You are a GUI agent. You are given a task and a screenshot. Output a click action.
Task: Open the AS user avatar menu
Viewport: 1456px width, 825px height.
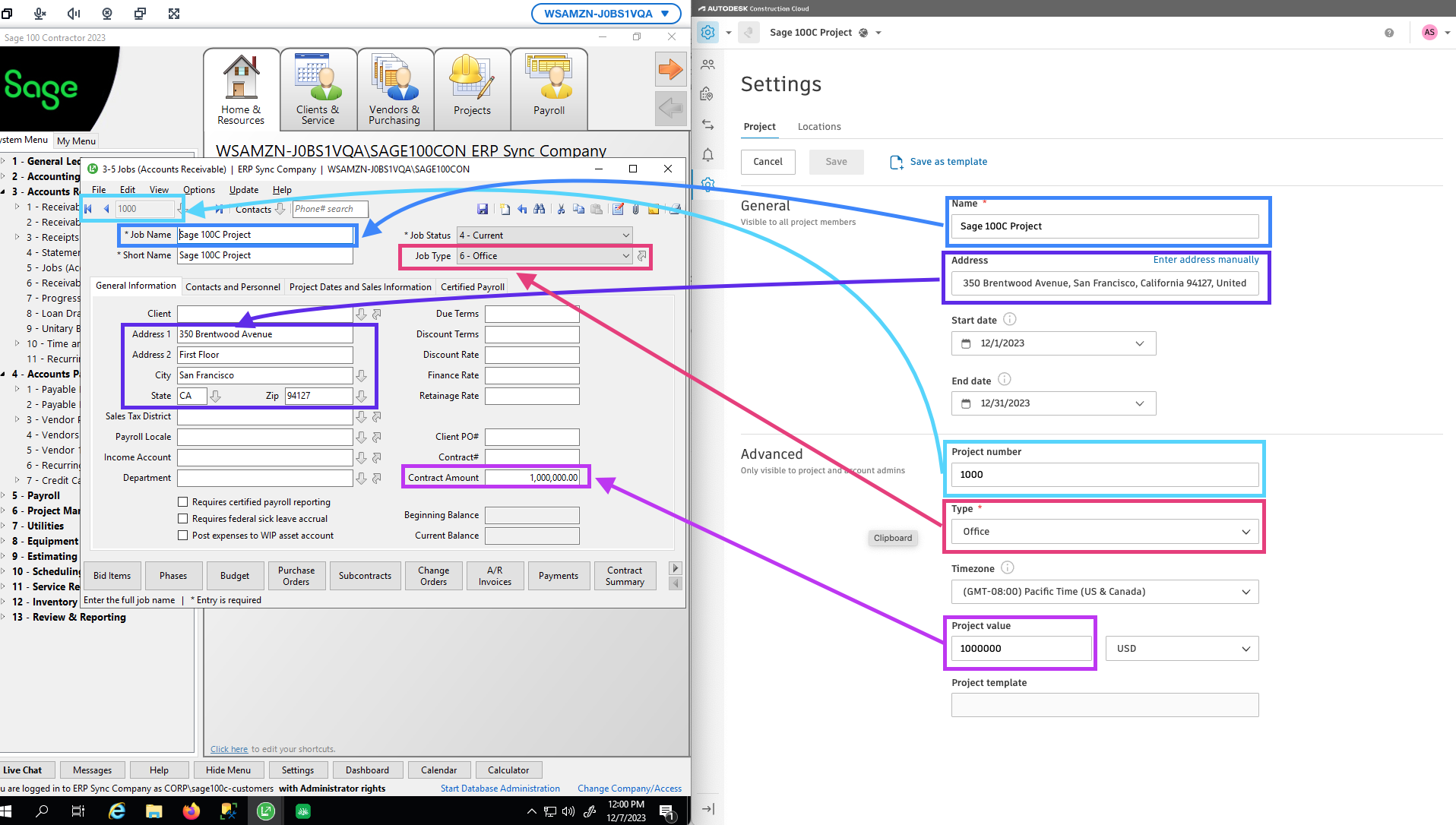(1429, 32)
